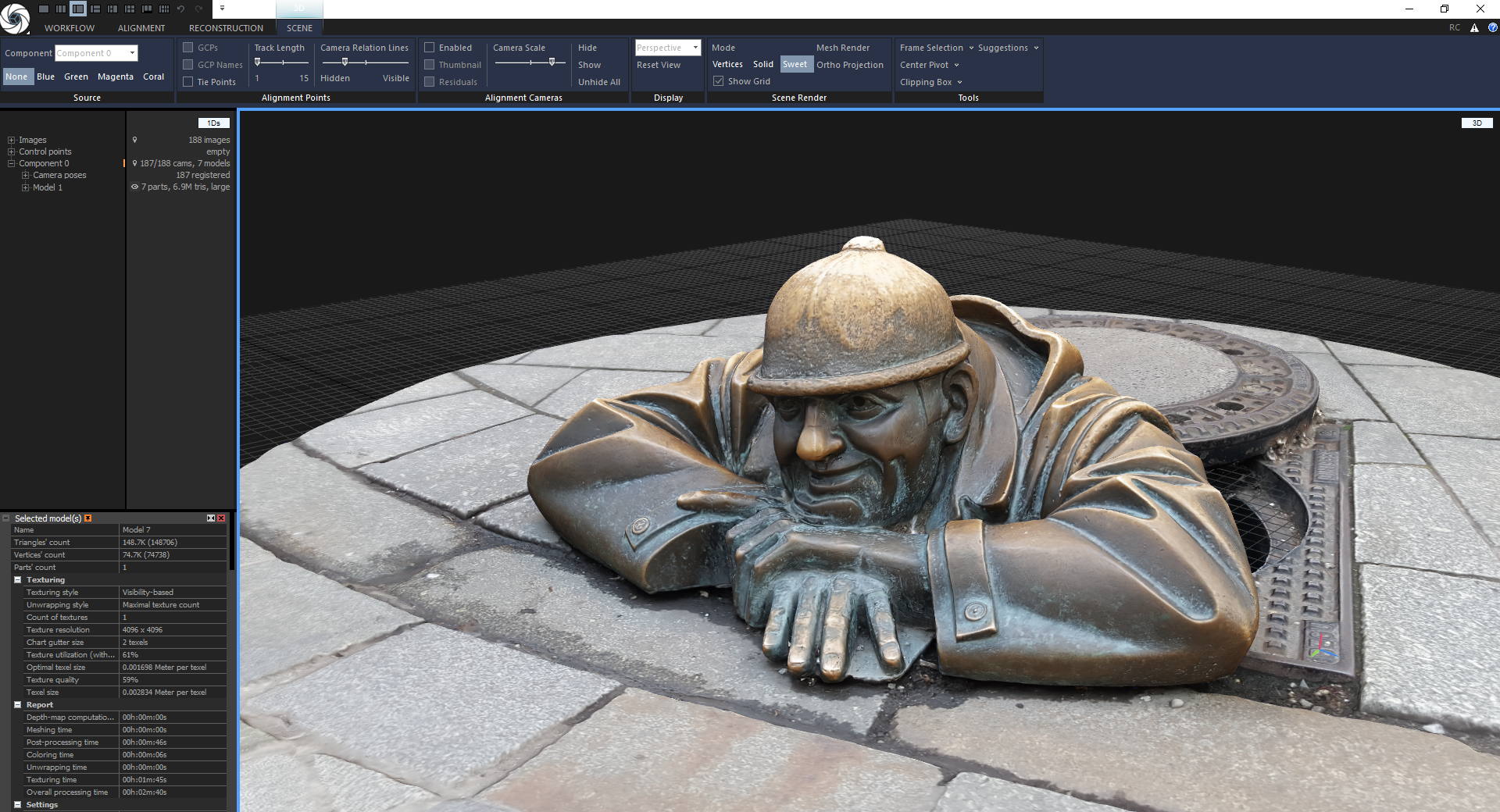The image size is (1500, 812).
Task: Tick the Alignment Cameras Enabled checkbox
Action: coord(429,48)
